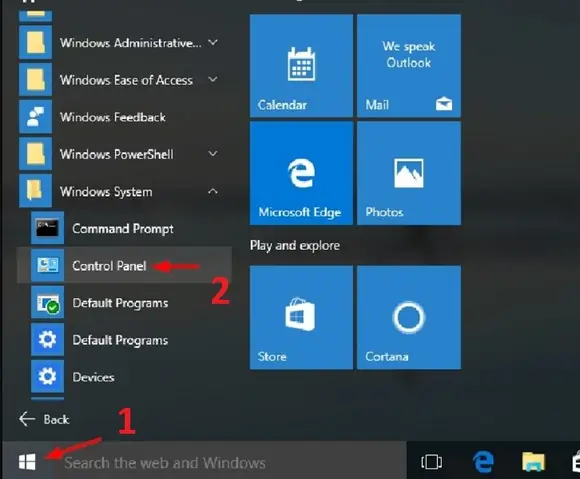Open Task View on the taskbar
This screenshot has width=580, height=479.
tap(431, 462)
